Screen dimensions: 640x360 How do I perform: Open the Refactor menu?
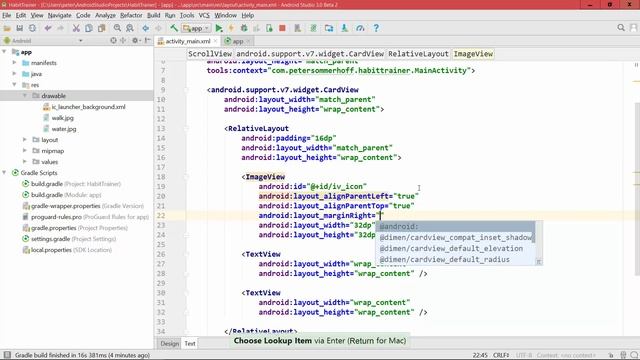click(x=131, y=16)
